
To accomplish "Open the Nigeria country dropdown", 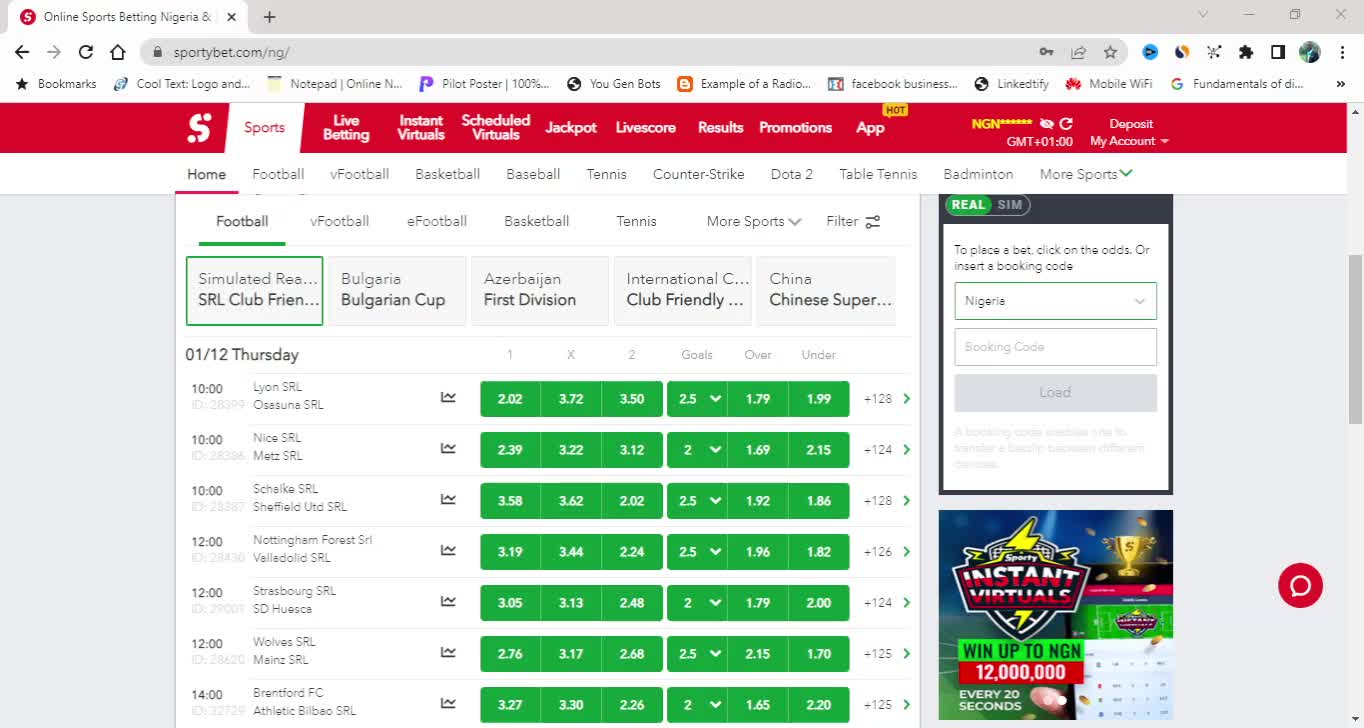I will point(1056,301).
